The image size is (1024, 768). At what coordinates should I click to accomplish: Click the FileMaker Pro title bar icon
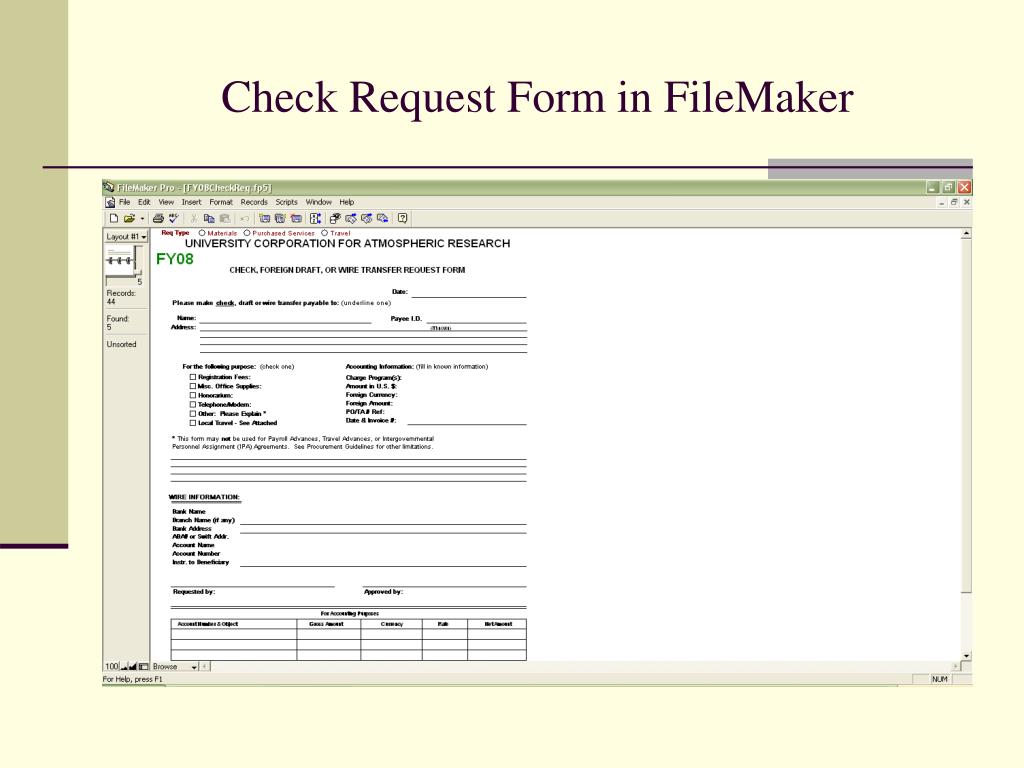[108, 187]
